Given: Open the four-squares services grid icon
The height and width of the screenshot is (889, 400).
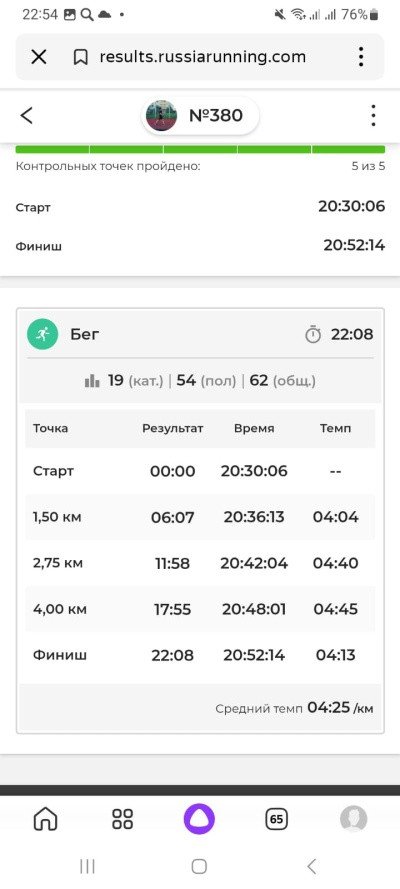Looking at the screenshot, I should 122,819.
